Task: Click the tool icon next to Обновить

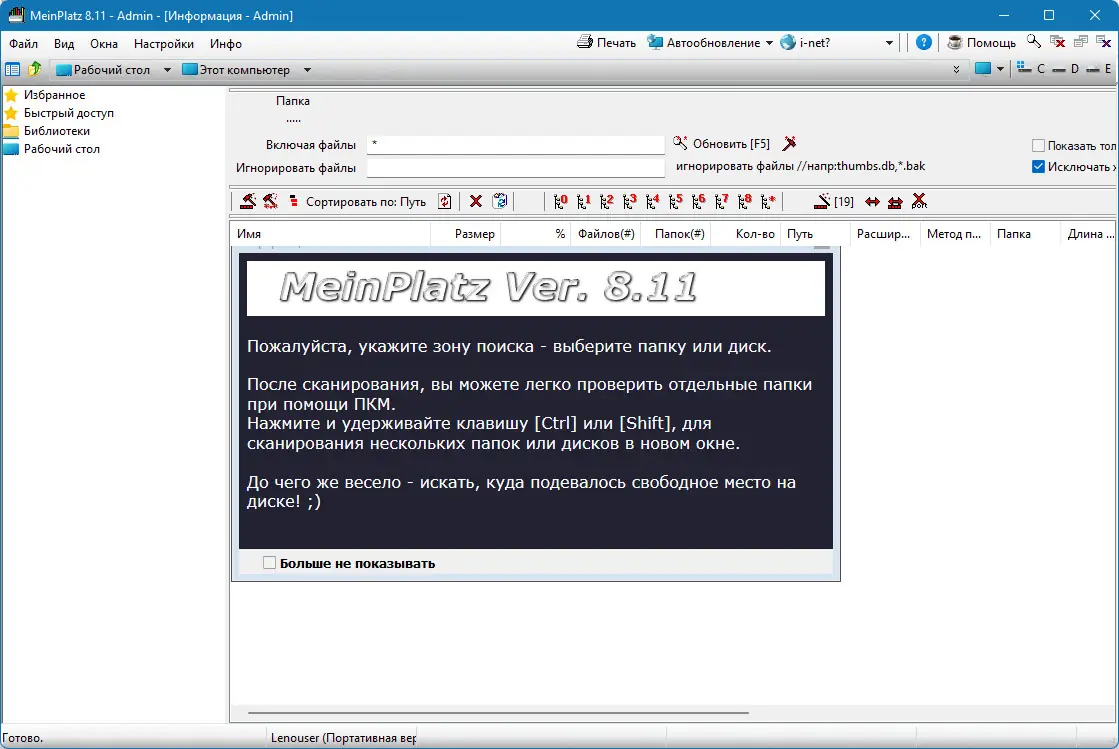Action: click(x=789, y=143)
